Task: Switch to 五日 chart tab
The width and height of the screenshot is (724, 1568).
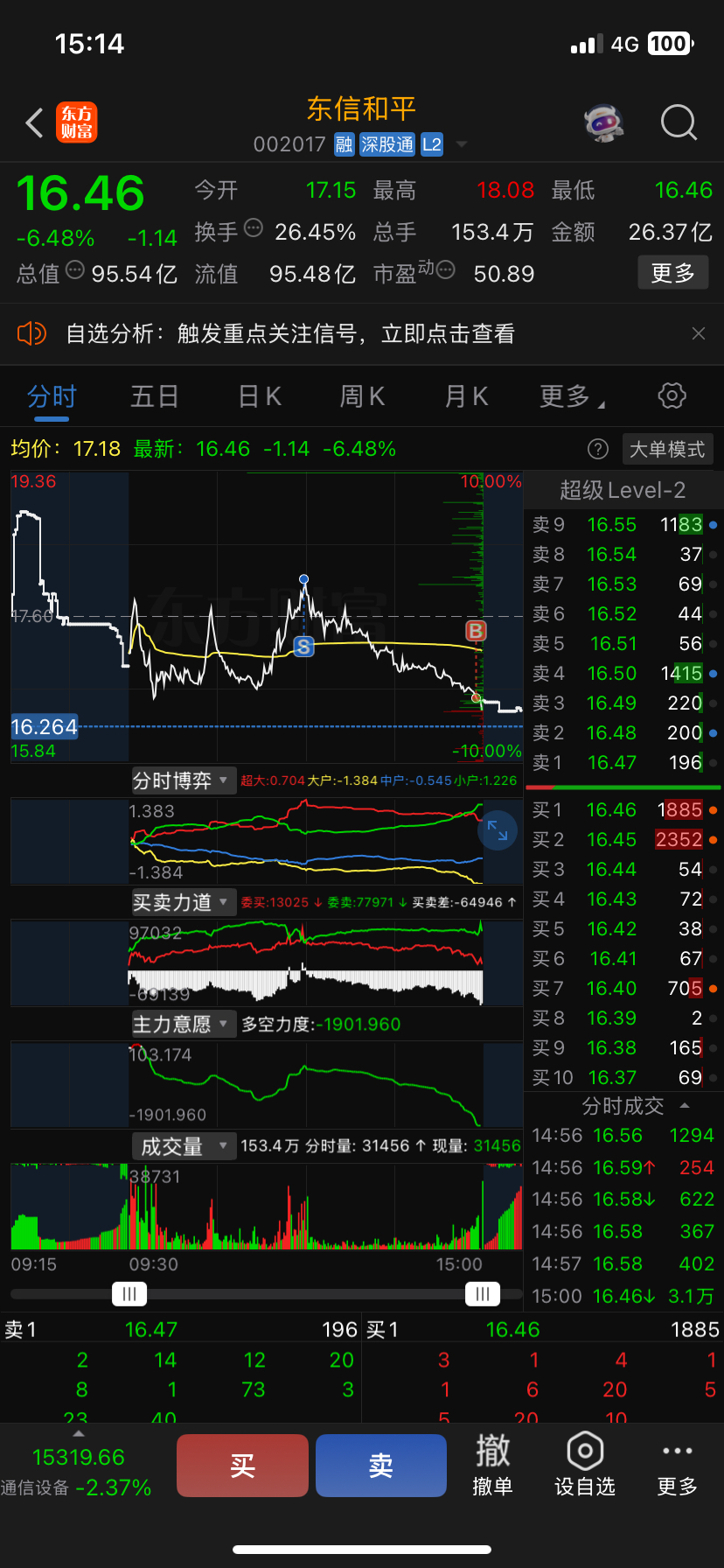Action: point(155,396)
